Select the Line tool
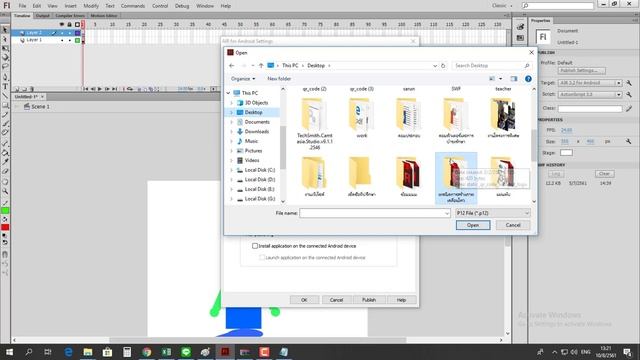 5,96
